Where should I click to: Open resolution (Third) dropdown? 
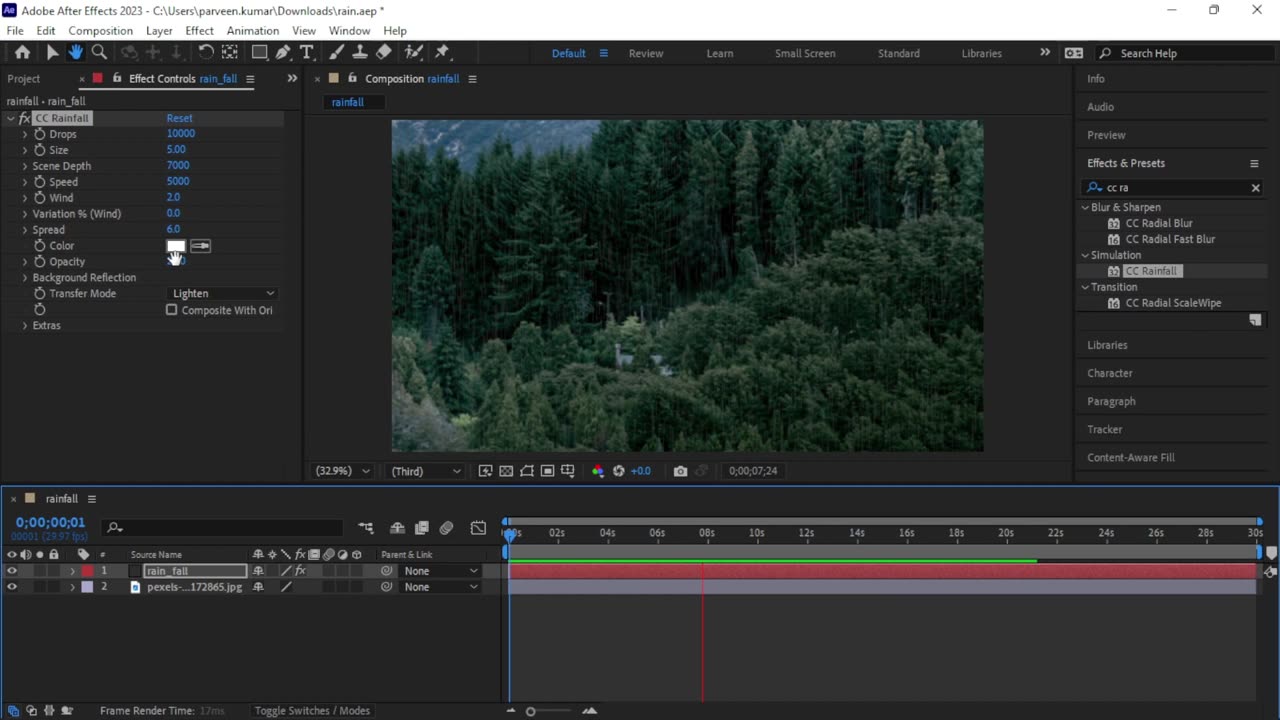(426, 471)
